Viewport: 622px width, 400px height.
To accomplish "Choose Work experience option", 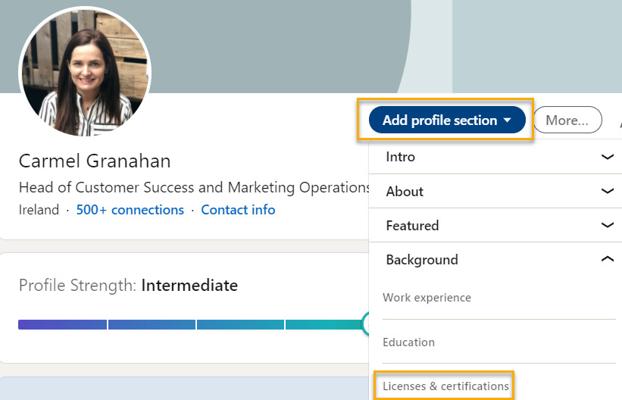I will (x=427, y=298).
